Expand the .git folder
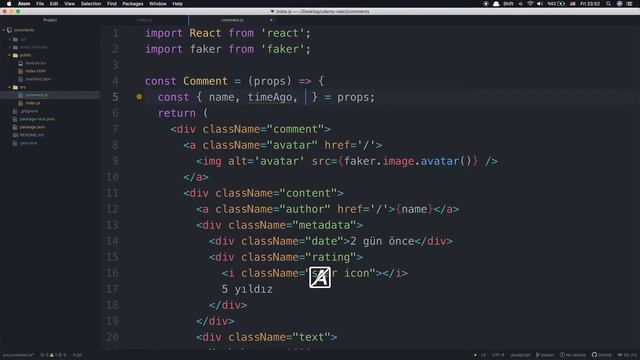This screenshot has height=360, width=640. coord(10,39)
